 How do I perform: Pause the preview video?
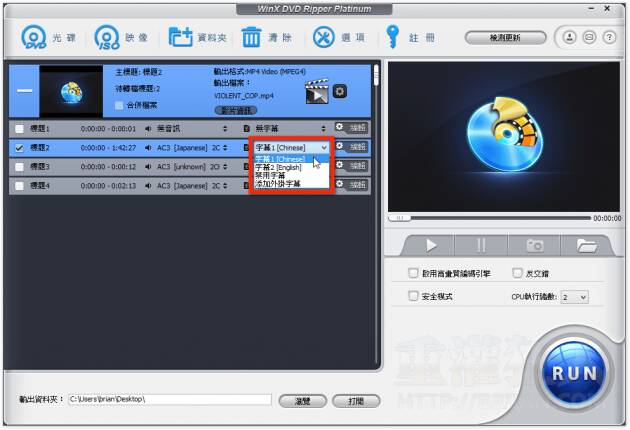[x=481, y=245]
